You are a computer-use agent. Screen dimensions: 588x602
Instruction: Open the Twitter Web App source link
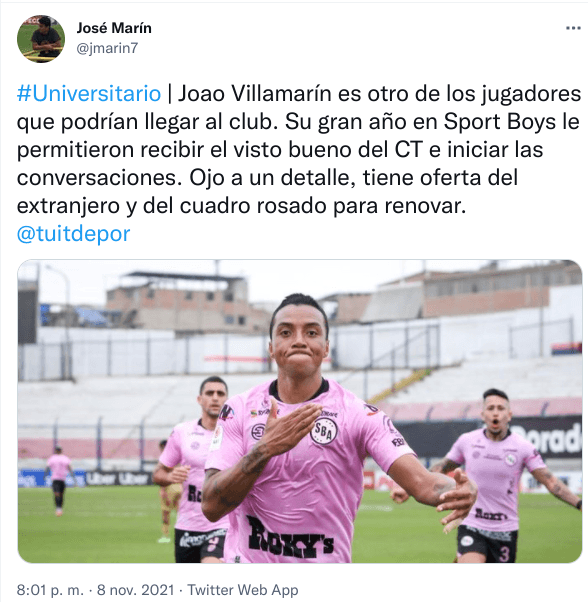point(243,590)
